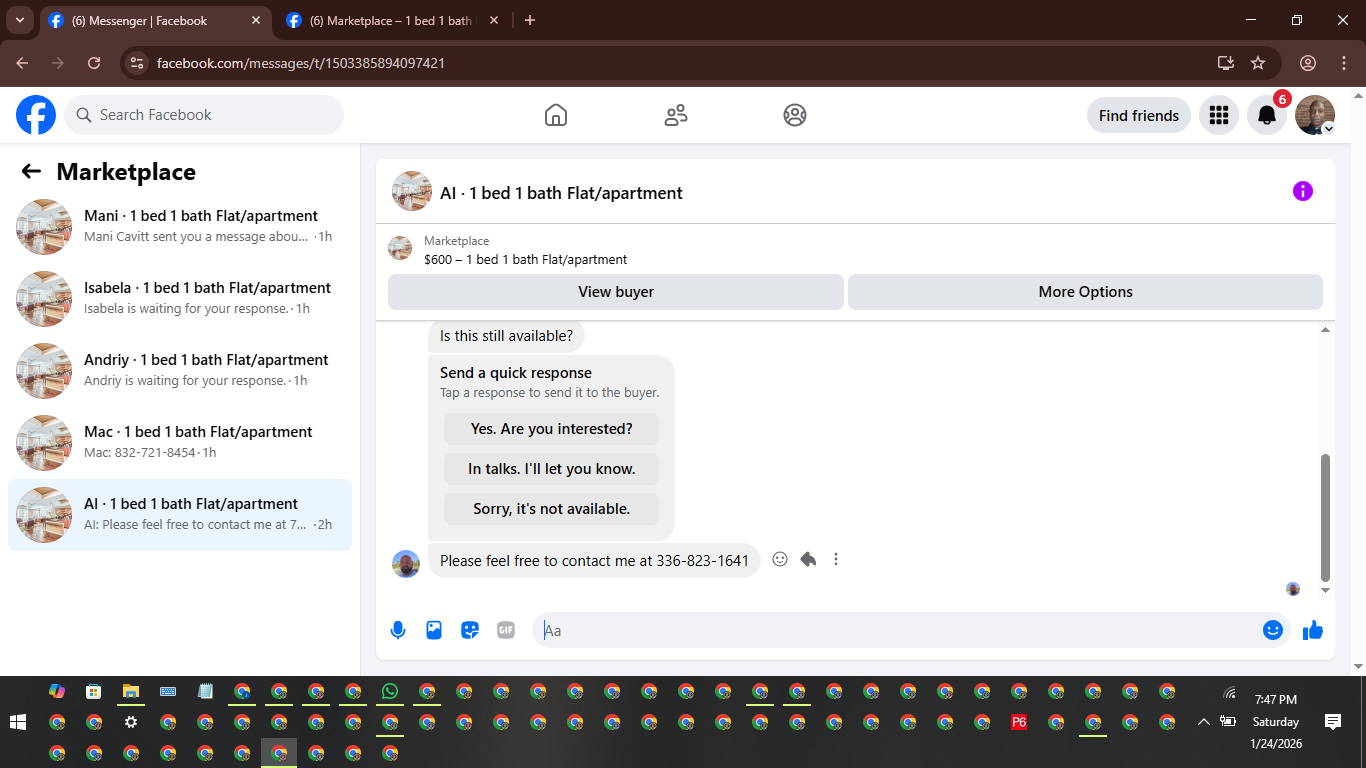The width and height of the screenshot is (1366, 768).
Task: Show hidden system tray icons
Action: tap(1203, 722)
